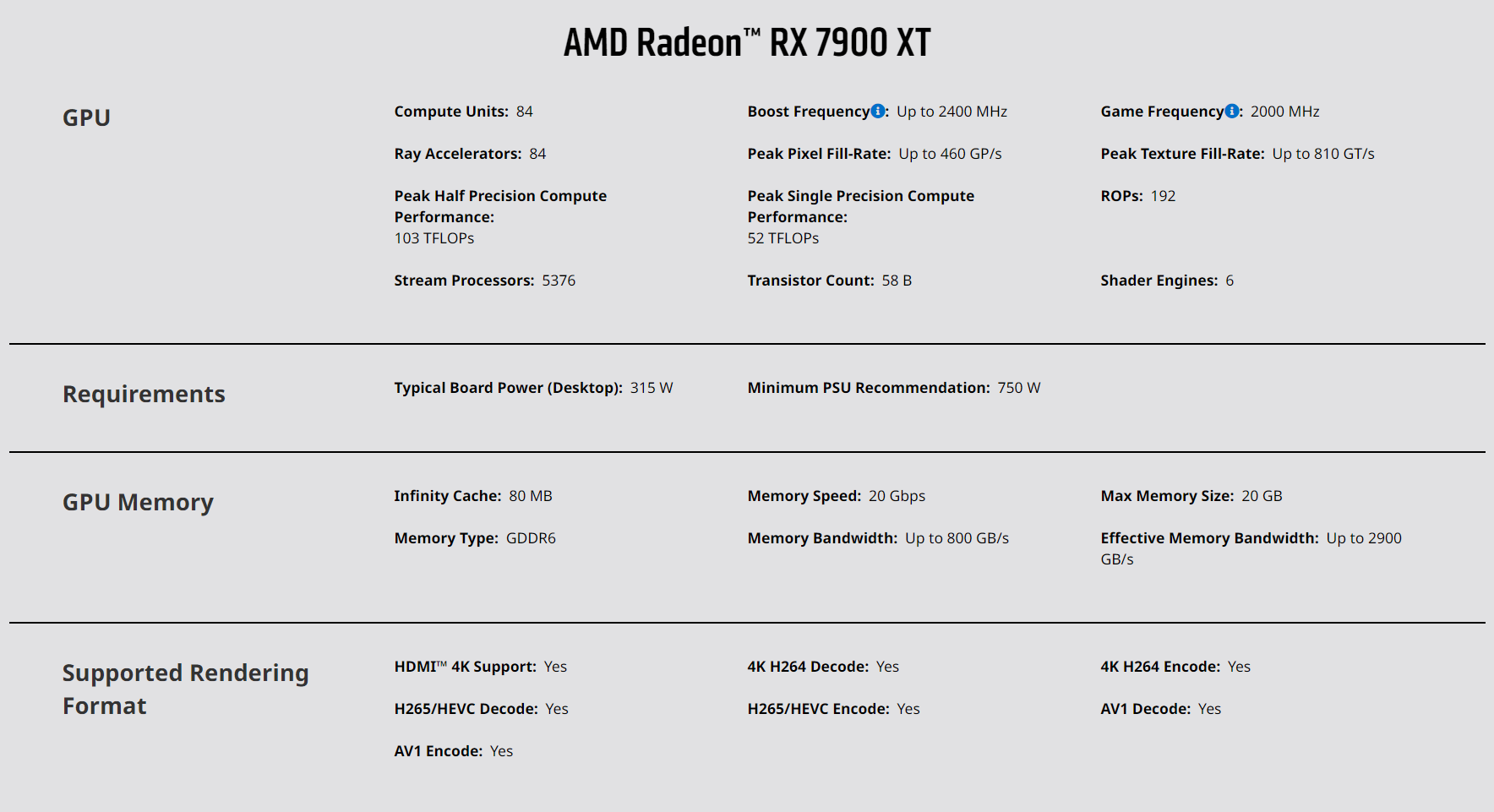Click the Compute Units label
1494x812 pixels.
pyautogui.click(x=451, y=112)
